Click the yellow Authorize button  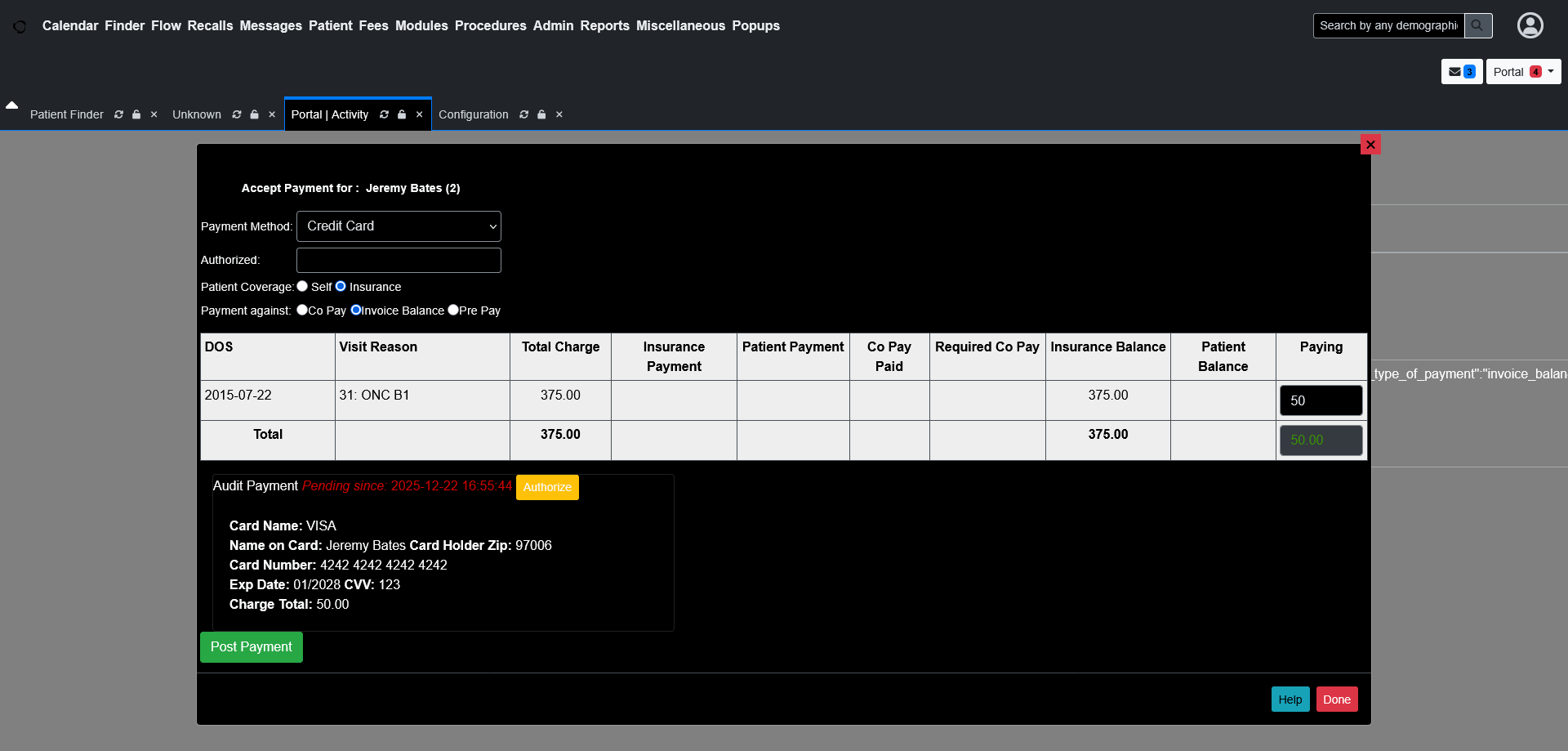point(547,487)
